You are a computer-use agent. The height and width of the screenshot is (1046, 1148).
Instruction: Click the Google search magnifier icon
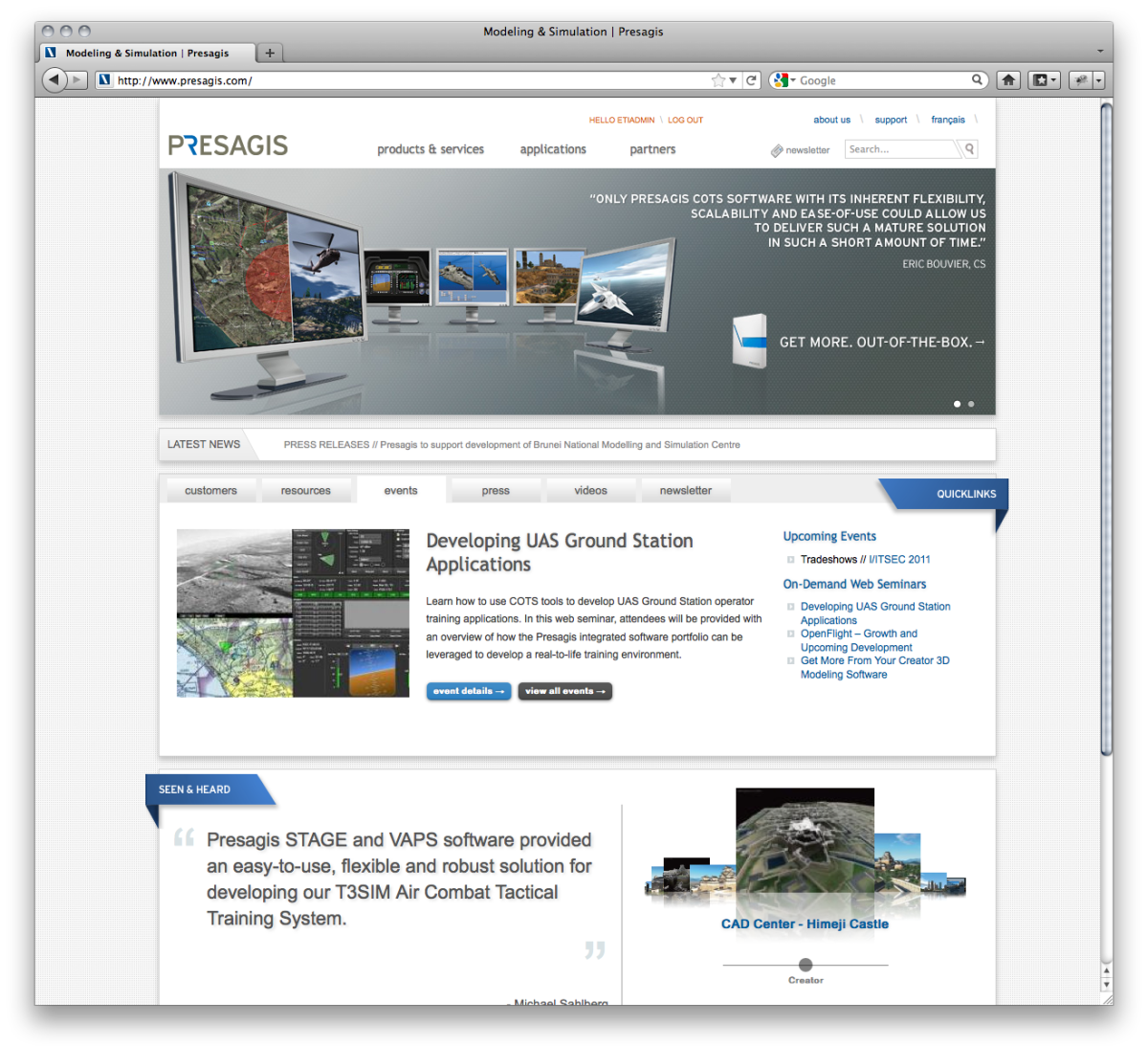pos(977,80)
